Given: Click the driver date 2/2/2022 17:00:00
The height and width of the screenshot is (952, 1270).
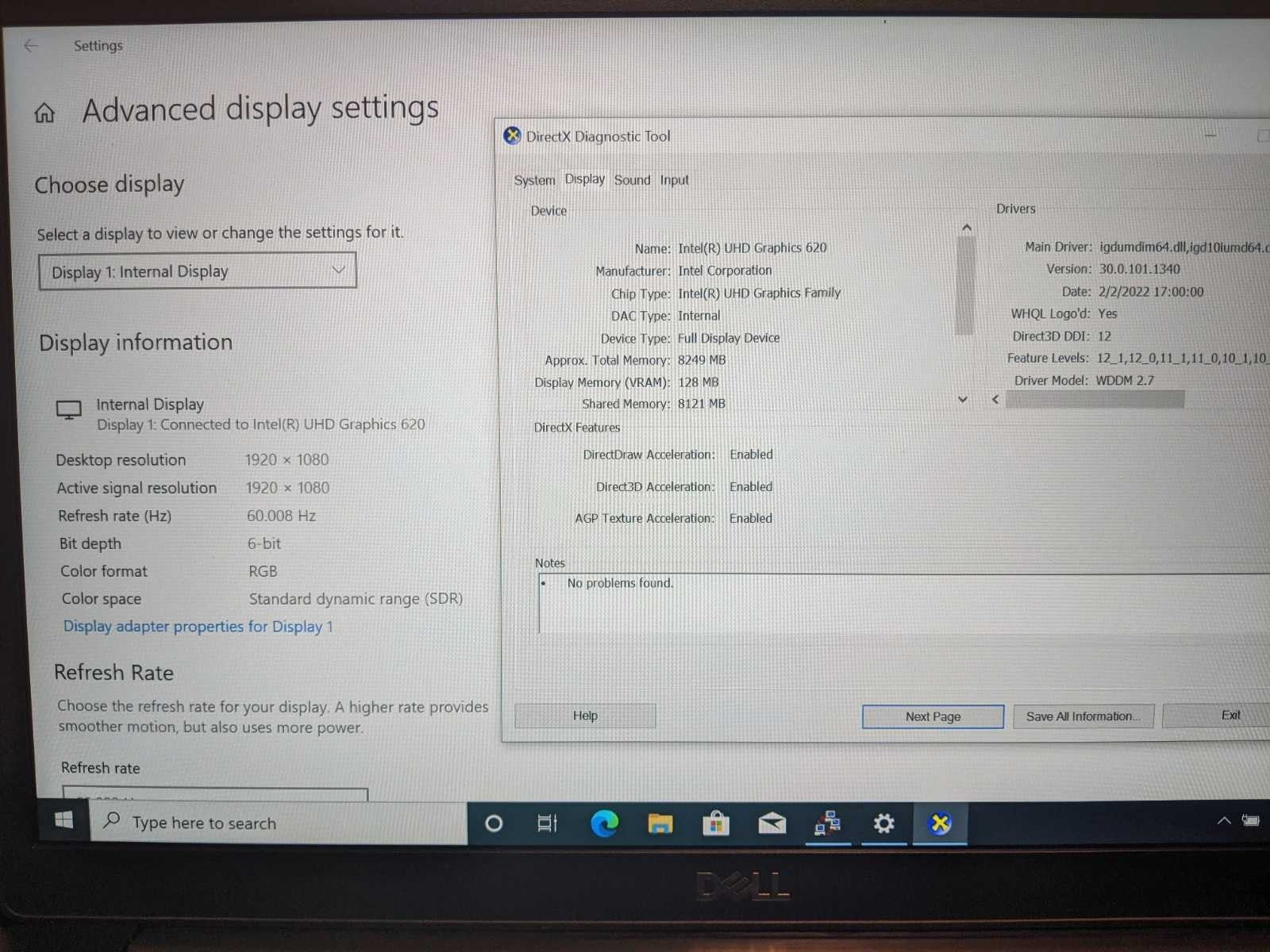Looking at the screenshot, I should (x=1150, y=291).
